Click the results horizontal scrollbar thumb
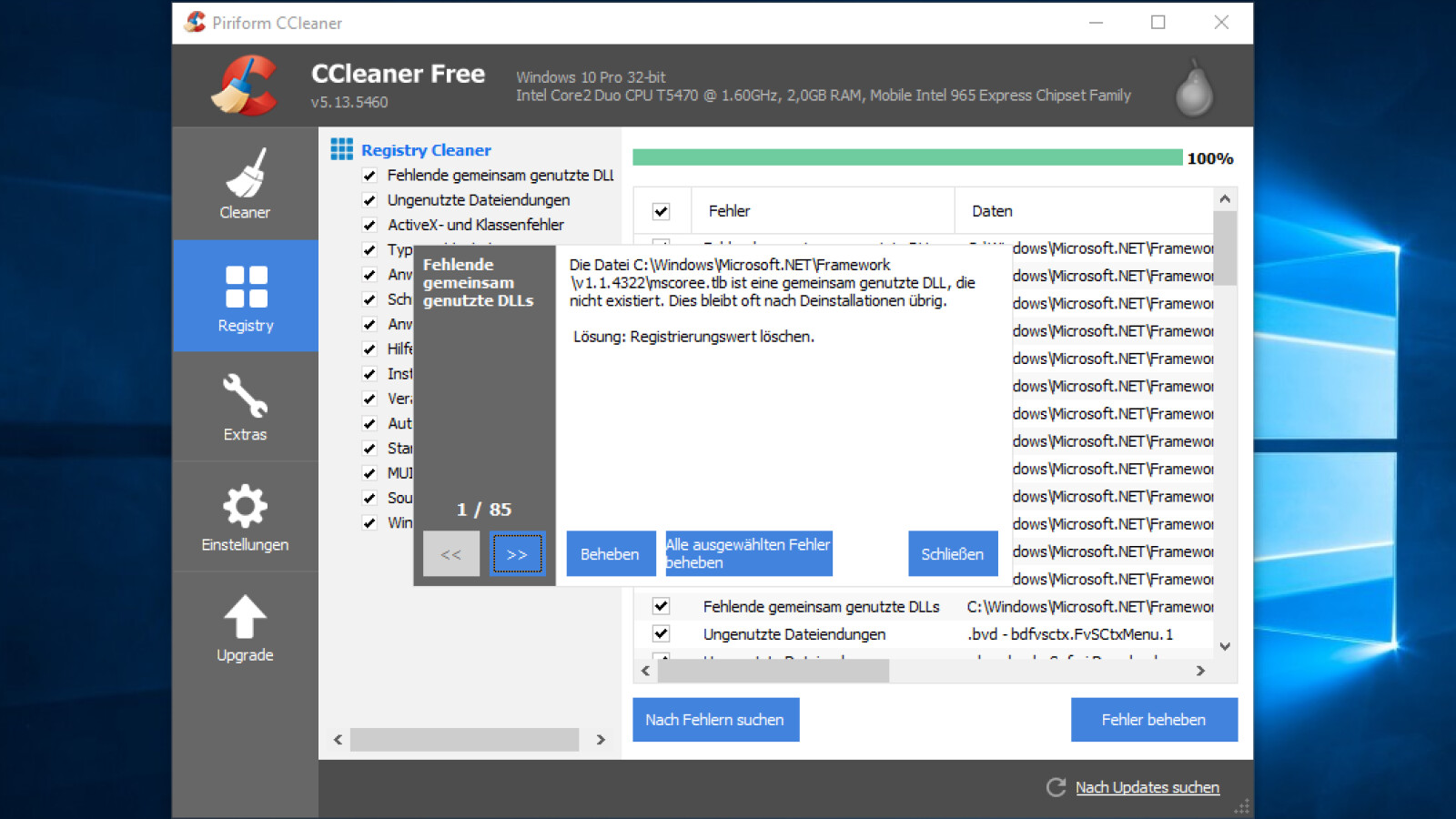The width and height of the screenshot is (1456, 819). (773, 671)
